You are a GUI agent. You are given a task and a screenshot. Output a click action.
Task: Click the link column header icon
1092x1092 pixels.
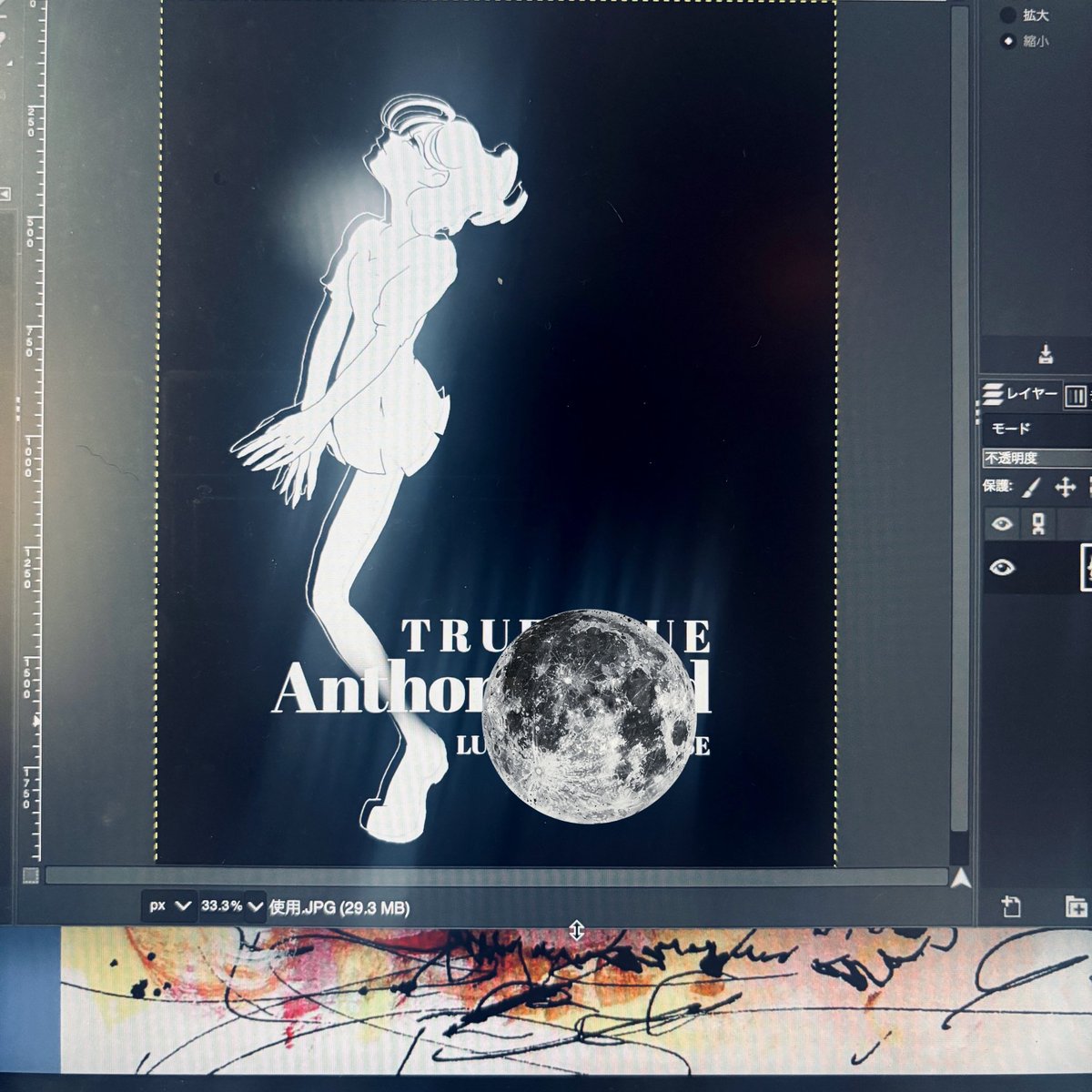point(1037,523)
